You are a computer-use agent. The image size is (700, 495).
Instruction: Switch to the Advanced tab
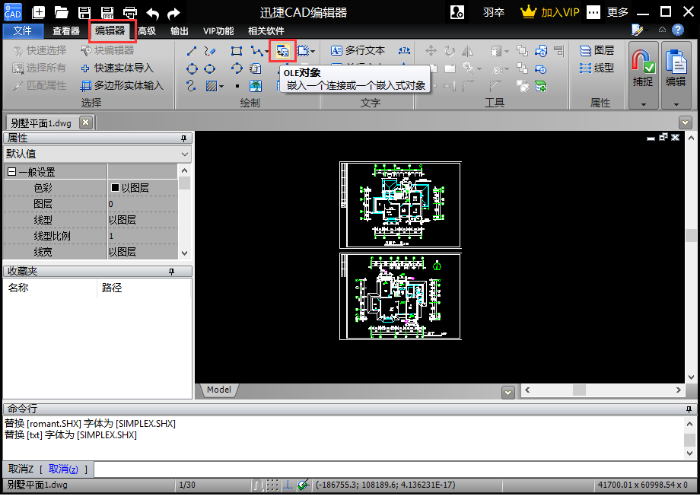(x=147, y=30)
